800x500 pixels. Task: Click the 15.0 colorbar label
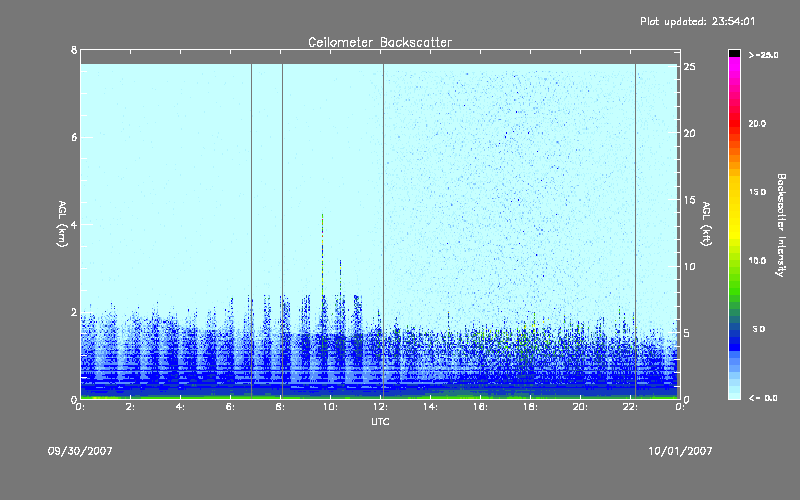tap(757, 192)
